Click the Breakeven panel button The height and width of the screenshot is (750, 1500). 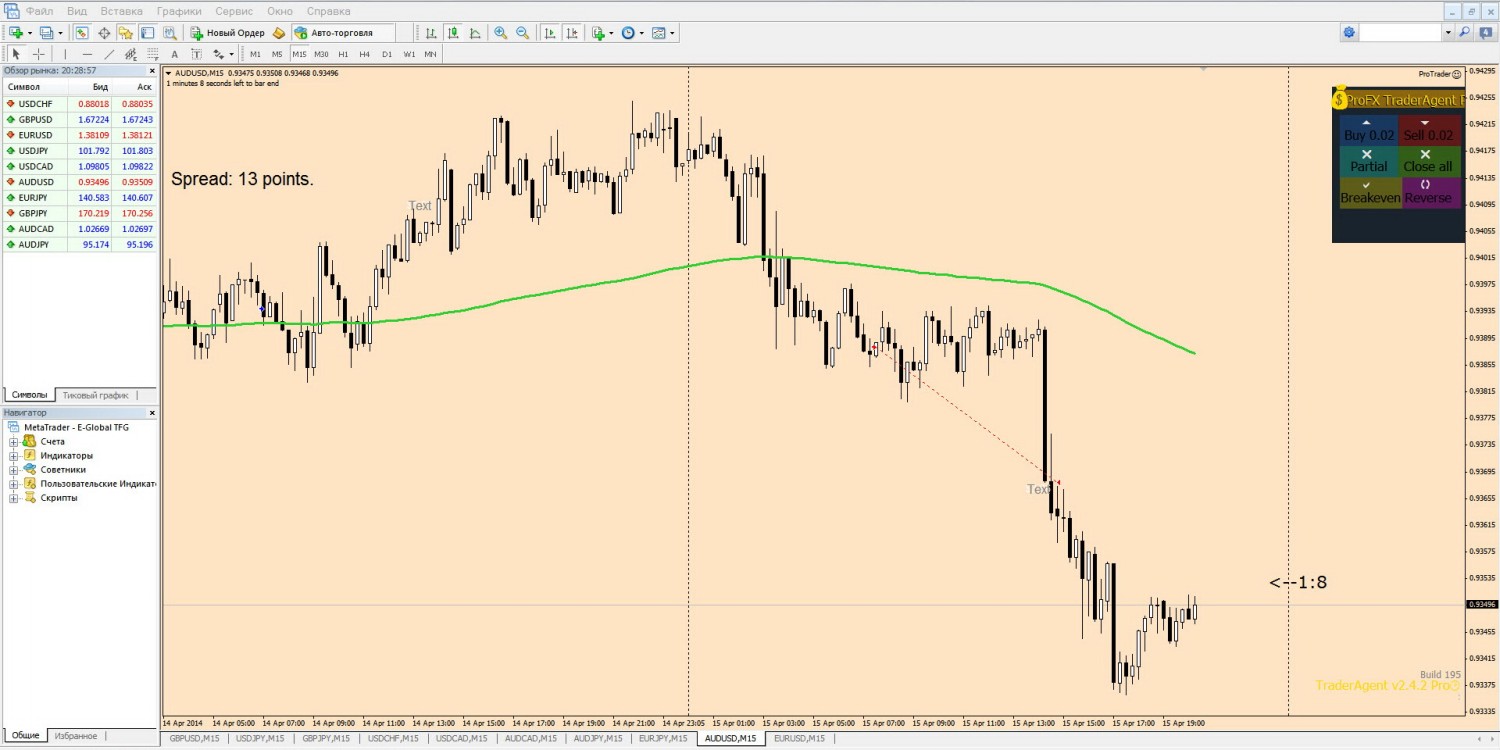pos(1369,192)
